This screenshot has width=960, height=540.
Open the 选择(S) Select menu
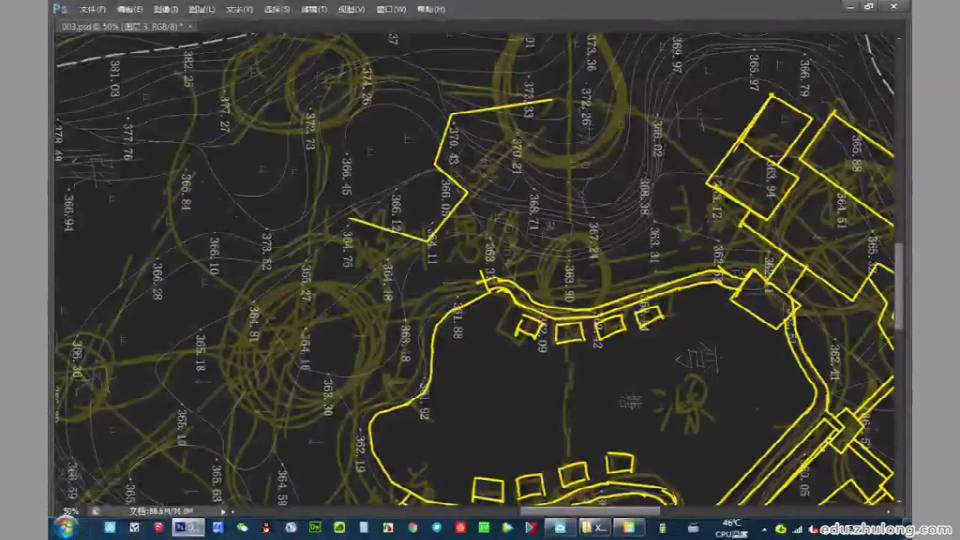tap(277, 9)
